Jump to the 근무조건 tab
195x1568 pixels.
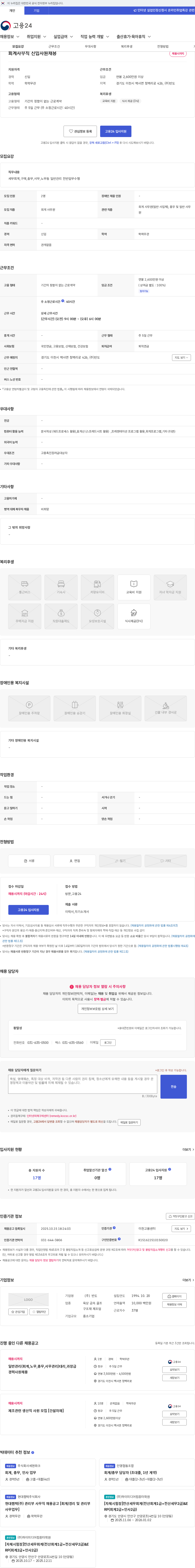54,46
